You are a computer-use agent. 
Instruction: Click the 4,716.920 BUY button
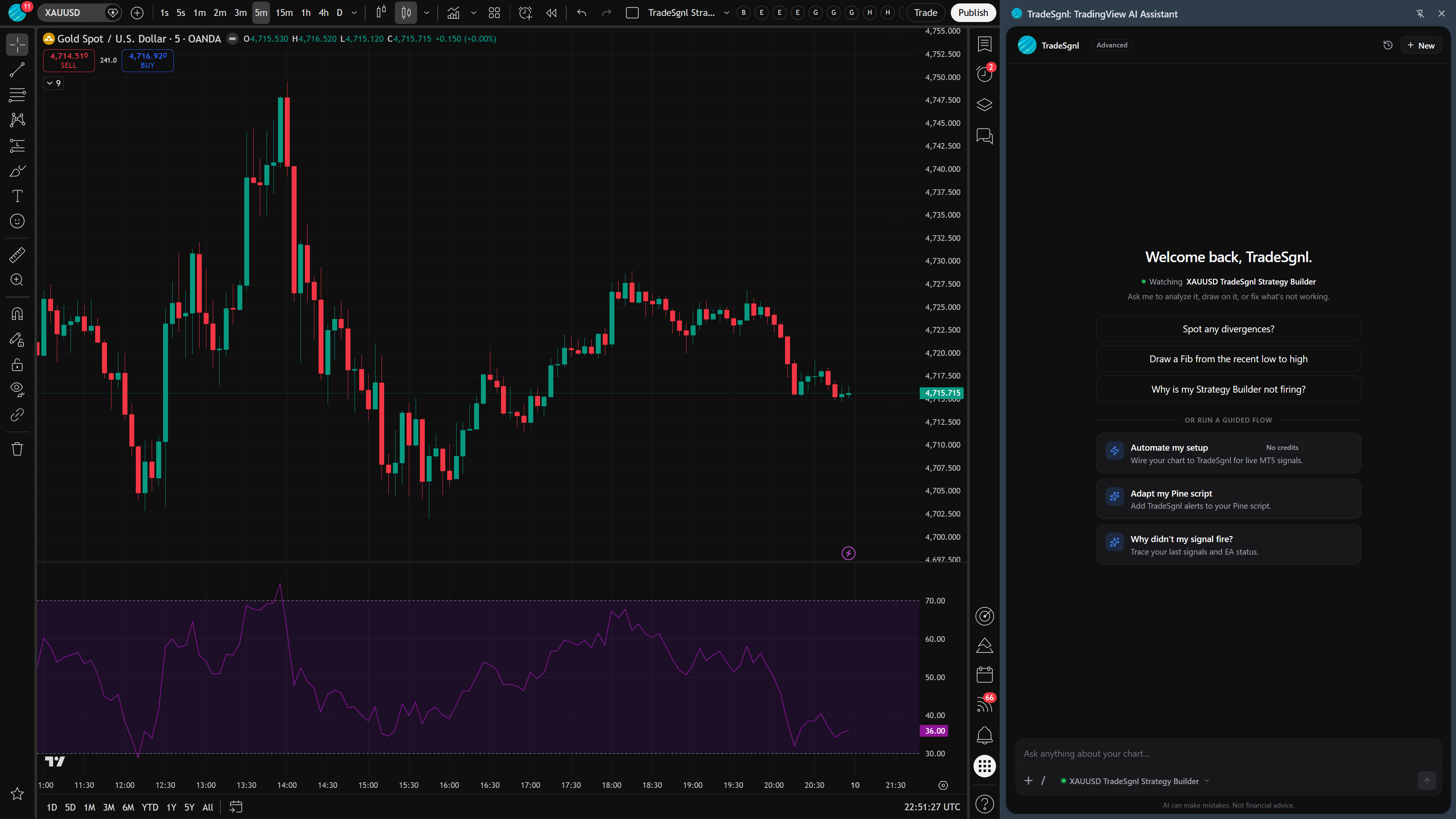[x=148, y=60]
